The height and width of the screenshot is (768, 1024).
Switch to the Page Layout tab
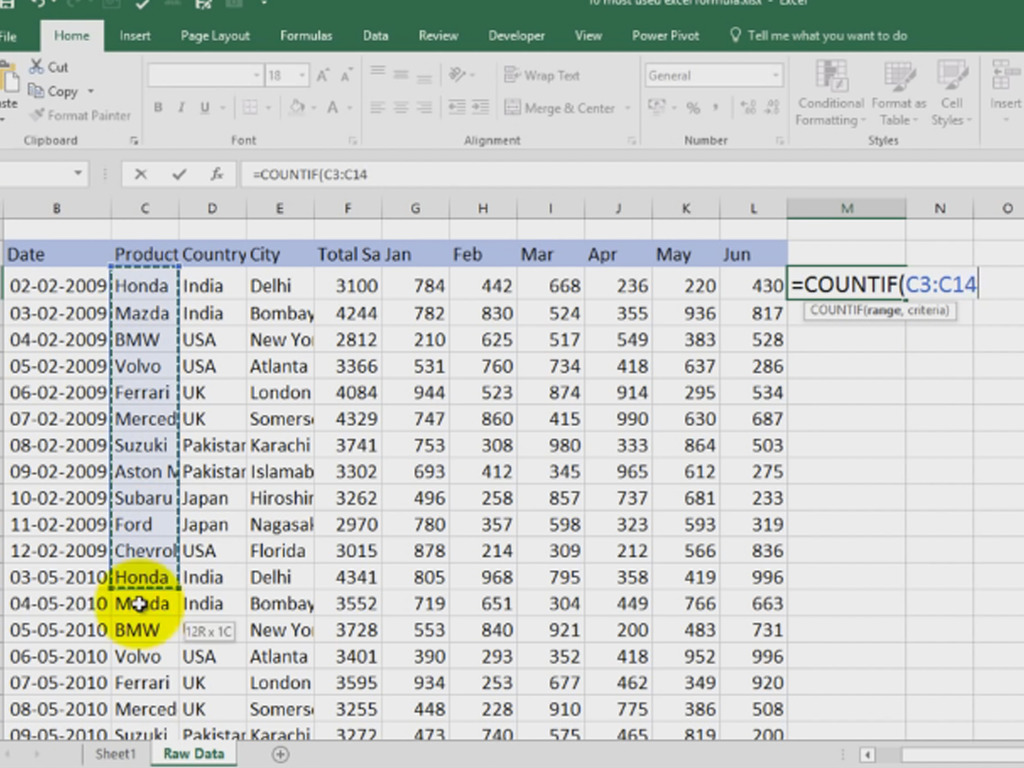coord(215,36)
